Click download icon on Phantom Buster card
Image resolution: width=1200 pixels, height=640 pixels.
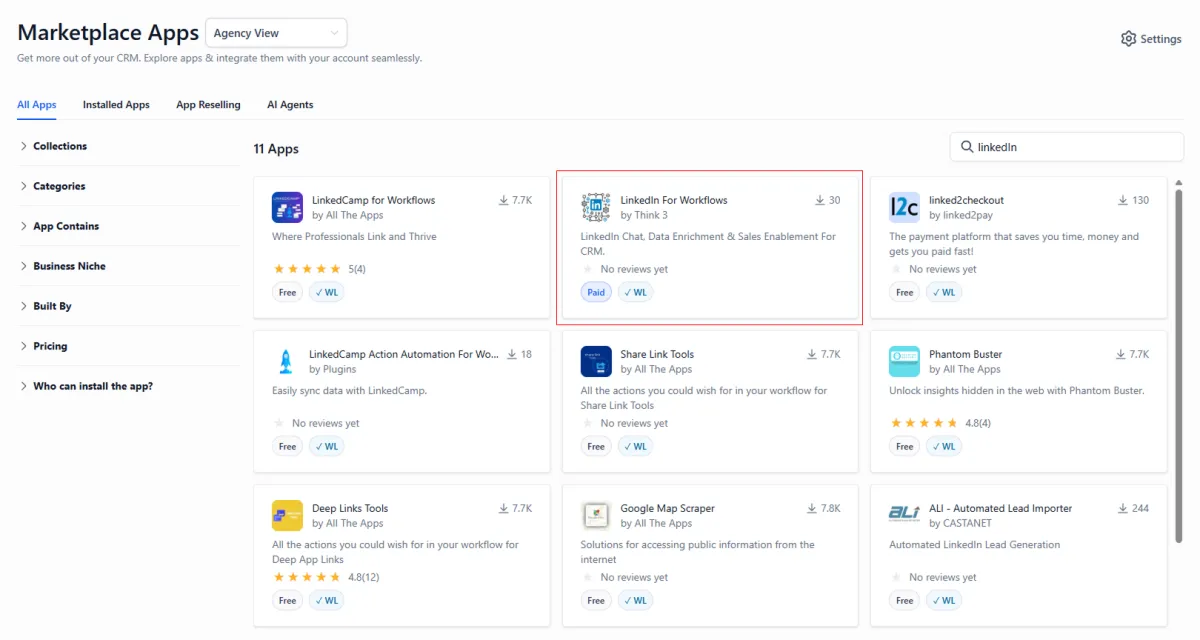pyautogui.click(x=1120, y=354)
